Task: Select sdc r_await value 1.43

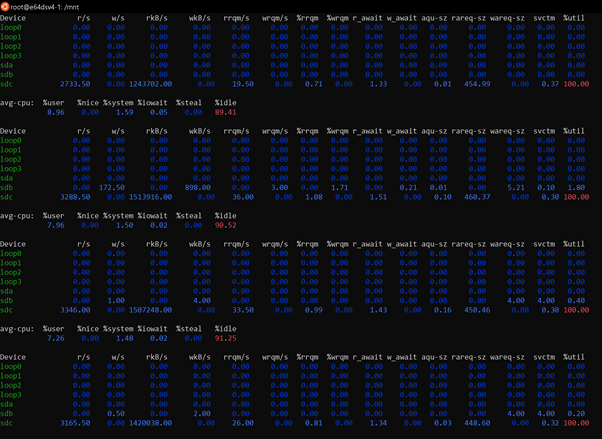Action: [378, 310]
